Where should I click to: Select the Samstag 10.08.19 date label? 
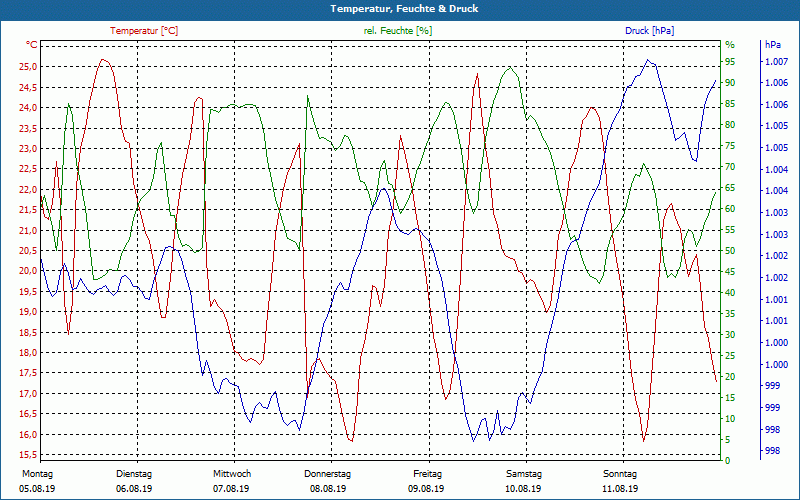click(x=523, y=481)
